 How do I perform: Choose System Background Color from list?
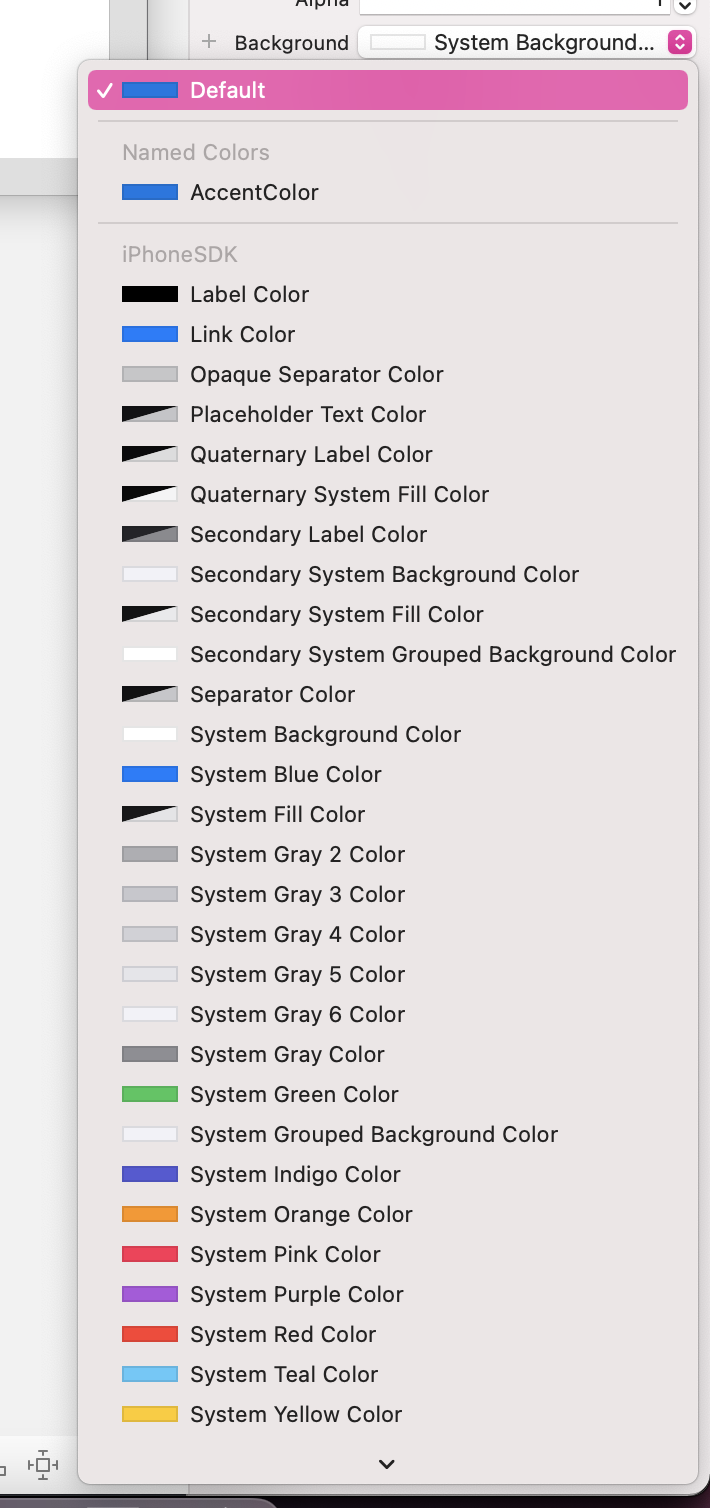(x=388, y=734)
